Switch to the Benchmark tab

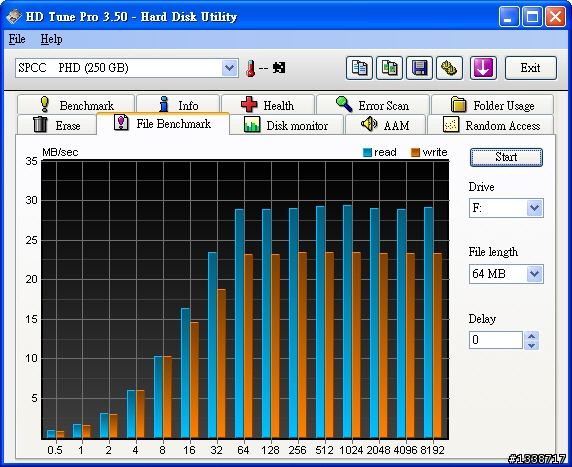click(x=76, y=105)
